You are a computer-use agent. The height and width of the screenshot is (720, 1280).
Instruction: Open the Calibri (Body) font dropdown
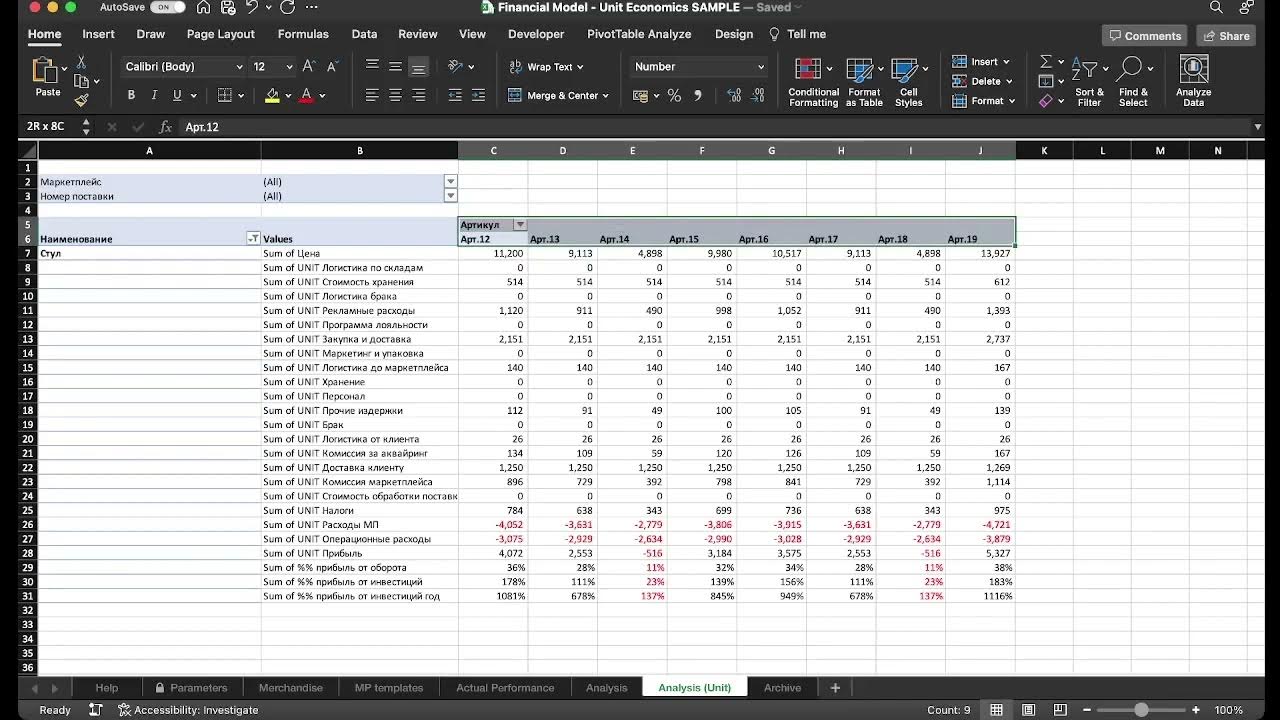click(x=239, y=67)
